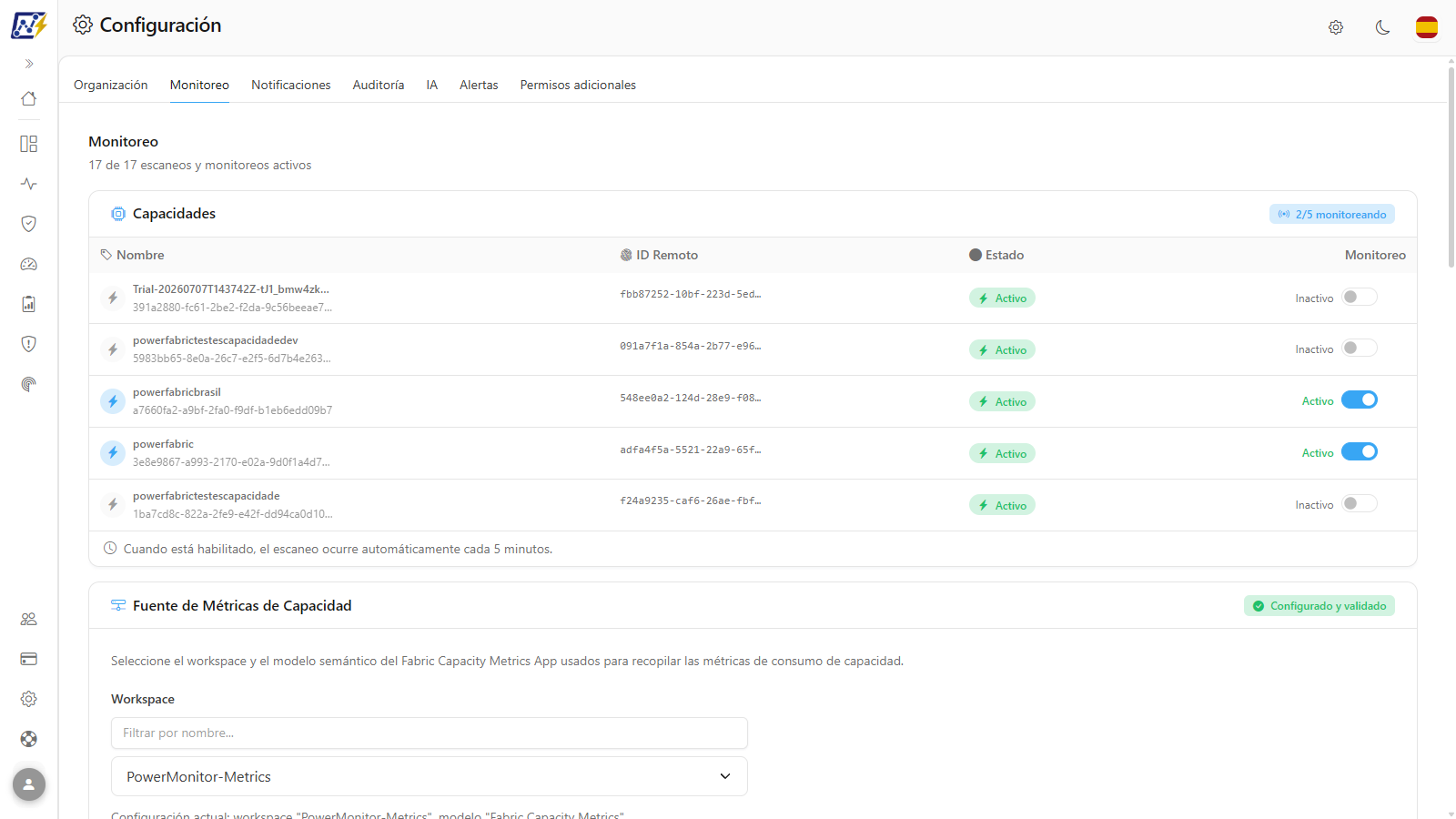
Task: Open the dashboard layout sidebar icon
Action: coord(29,144)
